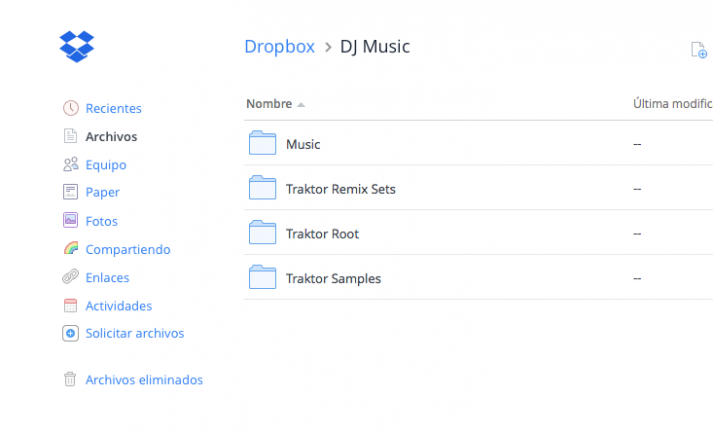
Task: Click the Traktor Samples folder icon
Action: pos(262,277)
